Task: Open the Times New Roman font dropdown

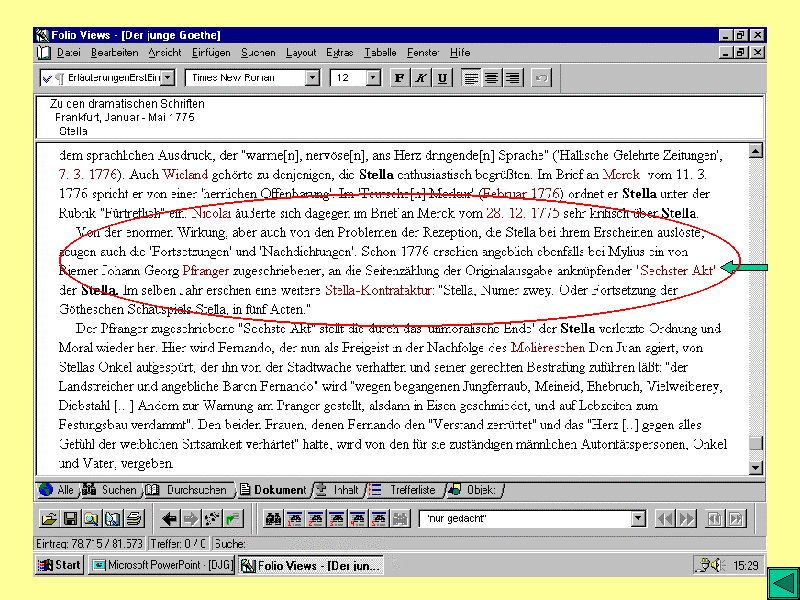Action: [x=312, y=77]
